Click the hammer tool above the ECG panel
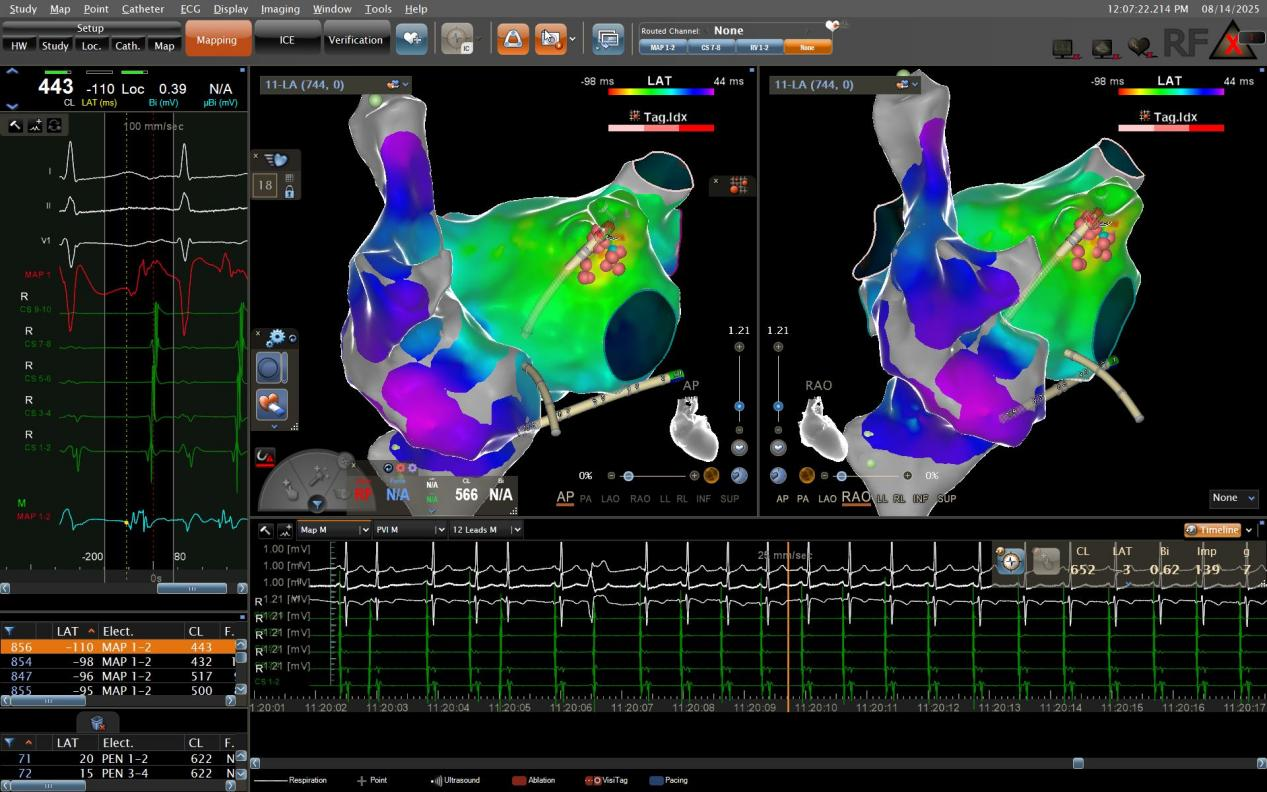The width and height of the screenshot is (1267, 792). [16, 125]
